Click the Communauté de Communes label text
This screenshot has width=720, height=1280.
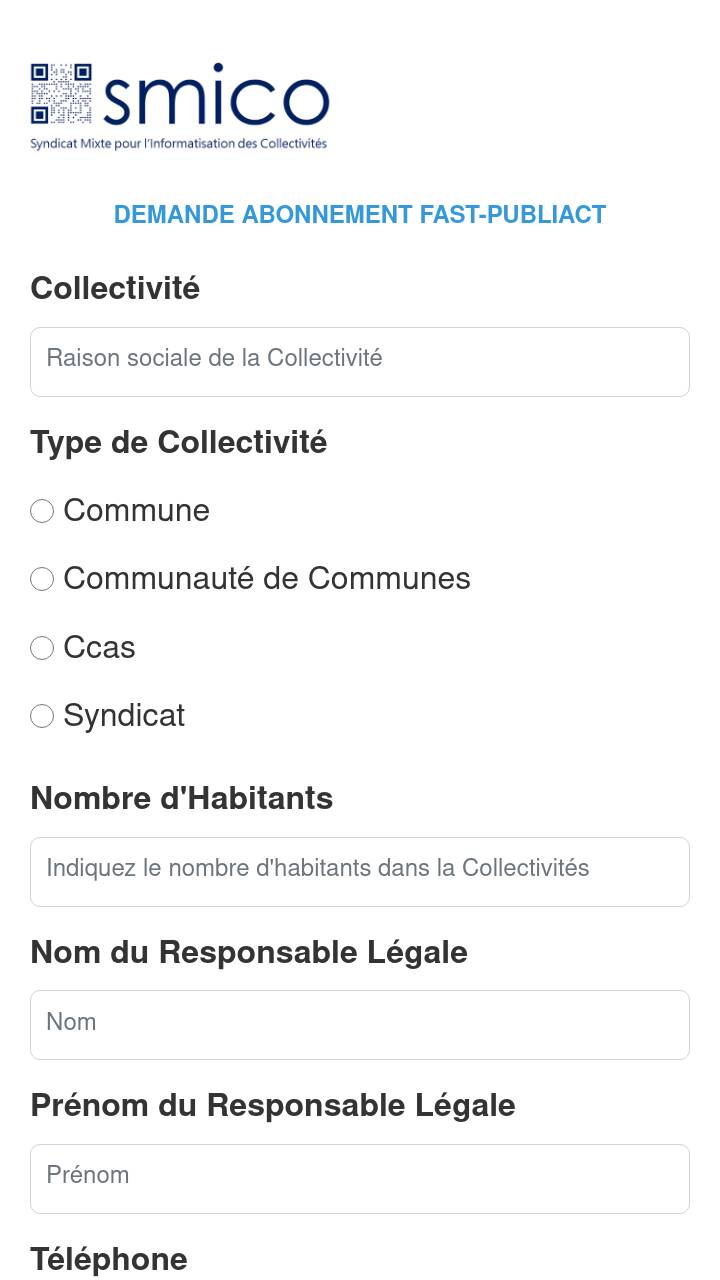click(267, 579)
